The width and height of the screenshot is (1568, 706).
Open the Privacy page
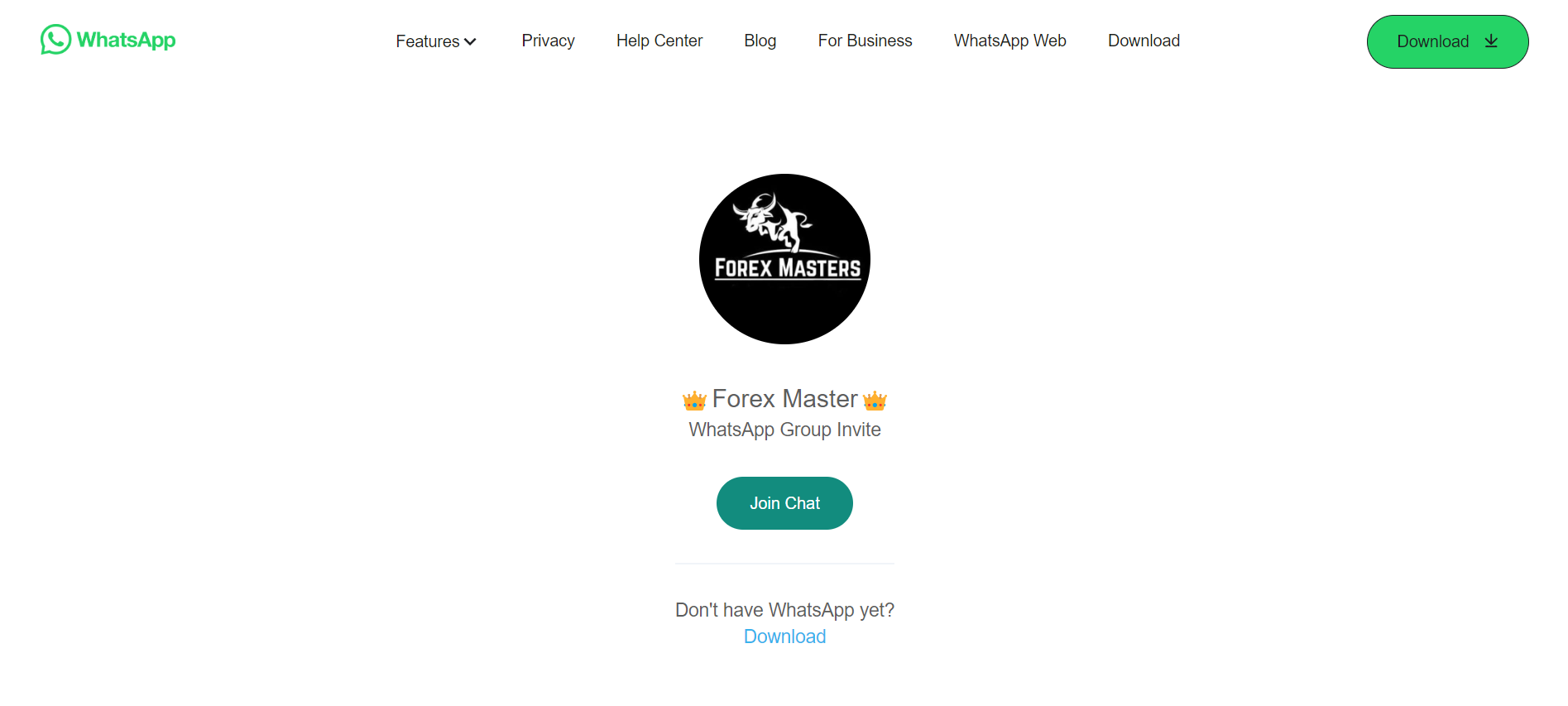click(x=548, y=41)
